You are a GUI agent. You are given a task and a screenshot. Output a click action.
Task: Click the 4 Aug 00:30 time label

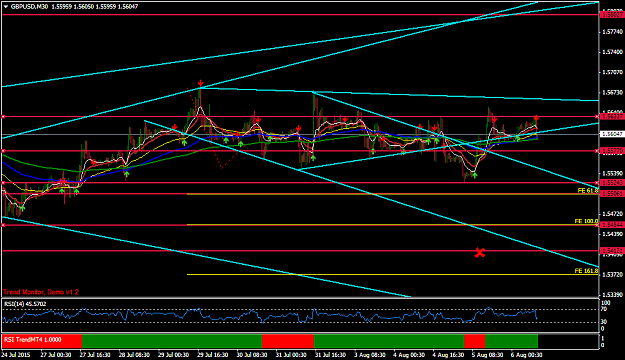[x=410, y=354]
